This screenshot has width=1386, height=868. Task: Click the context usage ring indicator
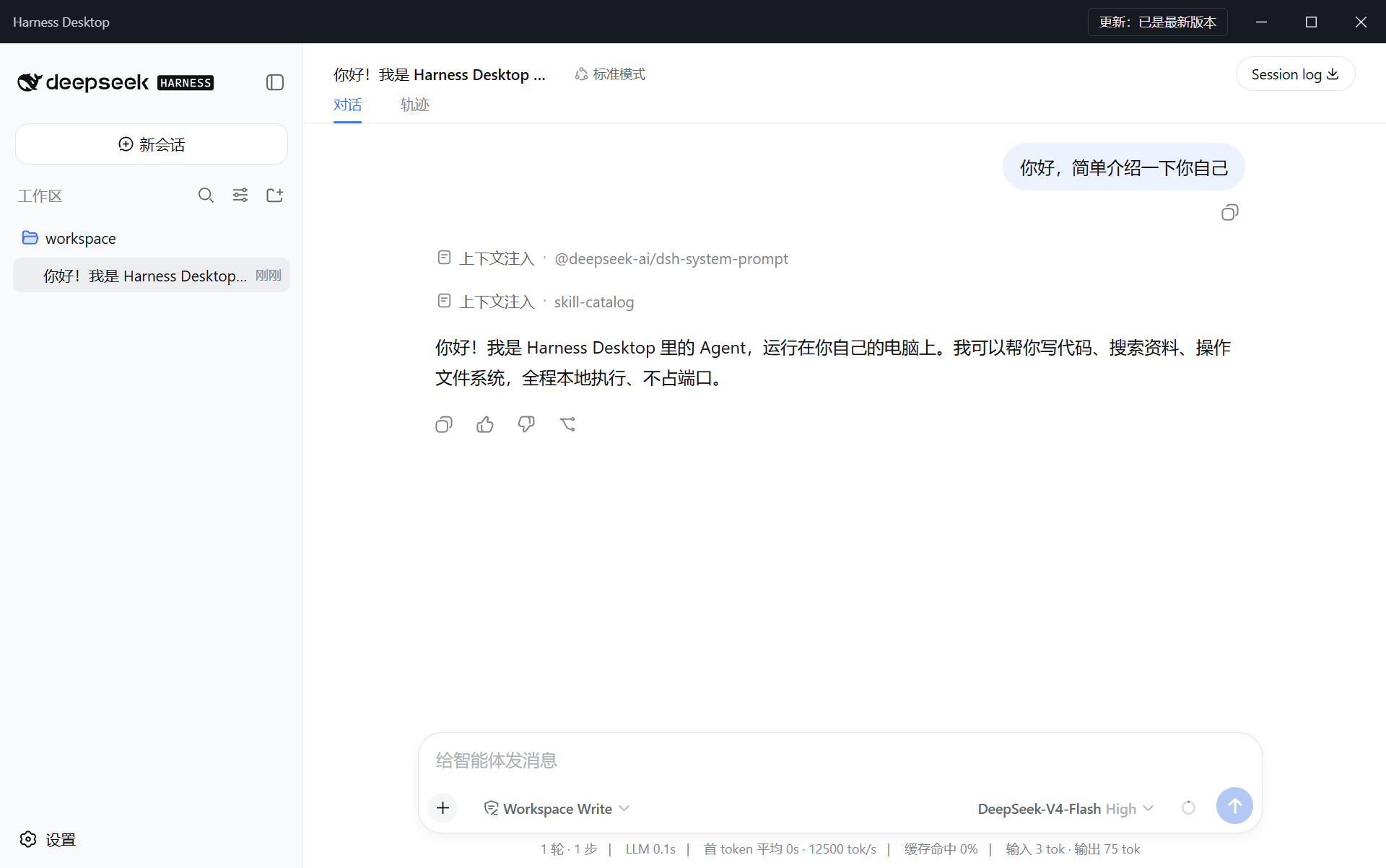click(1188, 808)
